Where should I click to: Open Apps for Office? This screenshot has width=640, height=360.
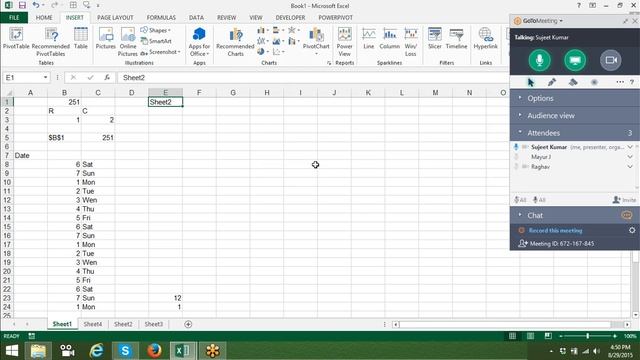[199, 42]
